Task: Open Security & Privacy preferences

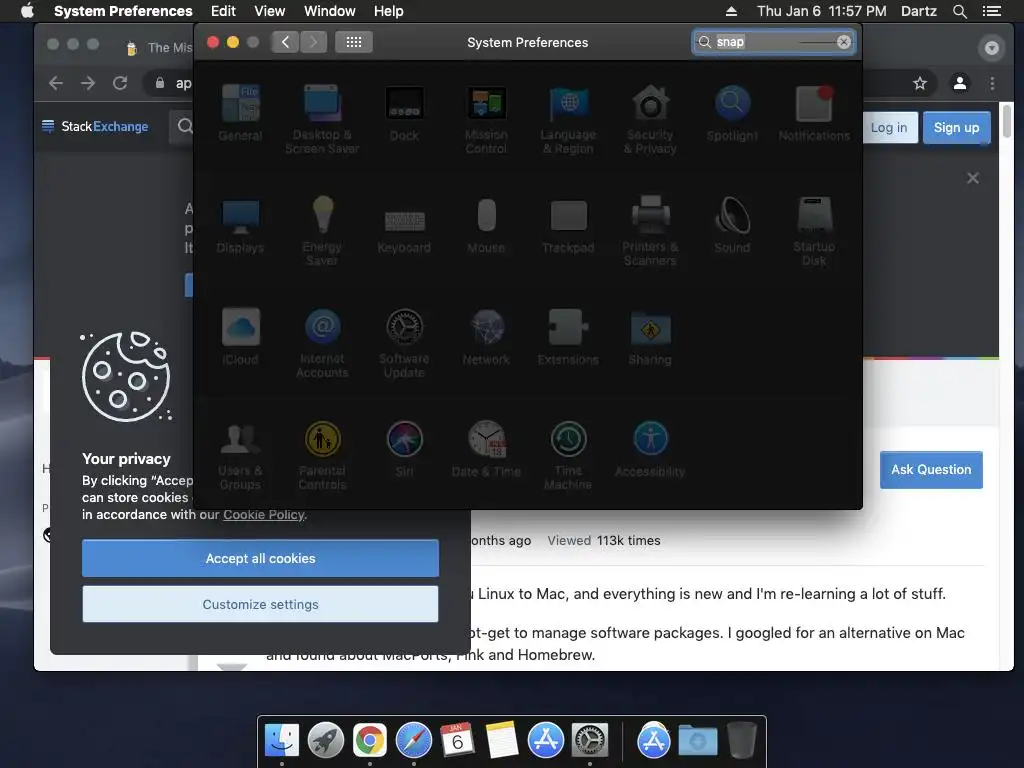Action: tap(650, 119)
